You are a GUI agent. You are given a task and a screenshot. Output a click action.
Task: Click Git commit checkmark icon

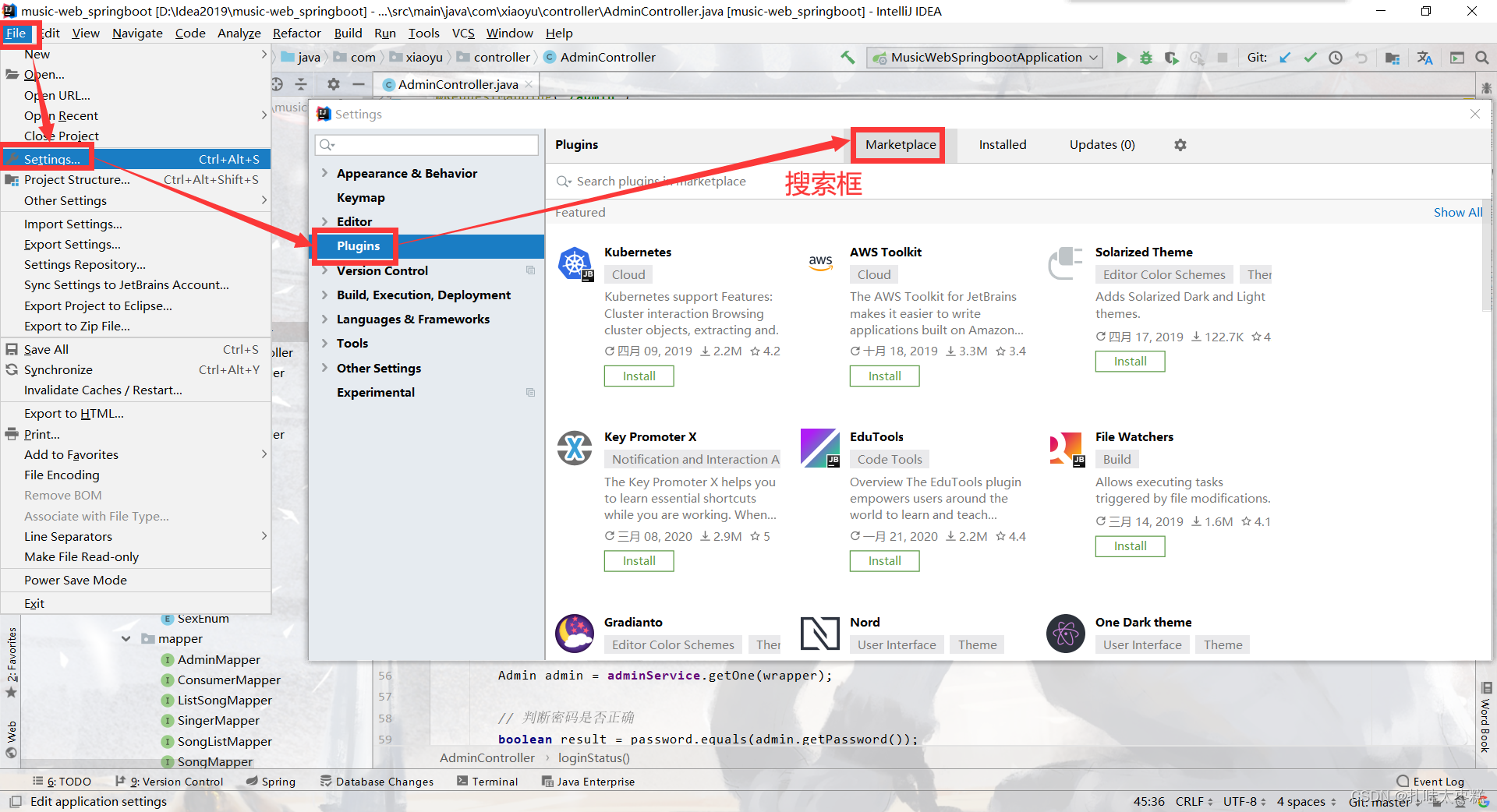click(x=1311, y=58)
